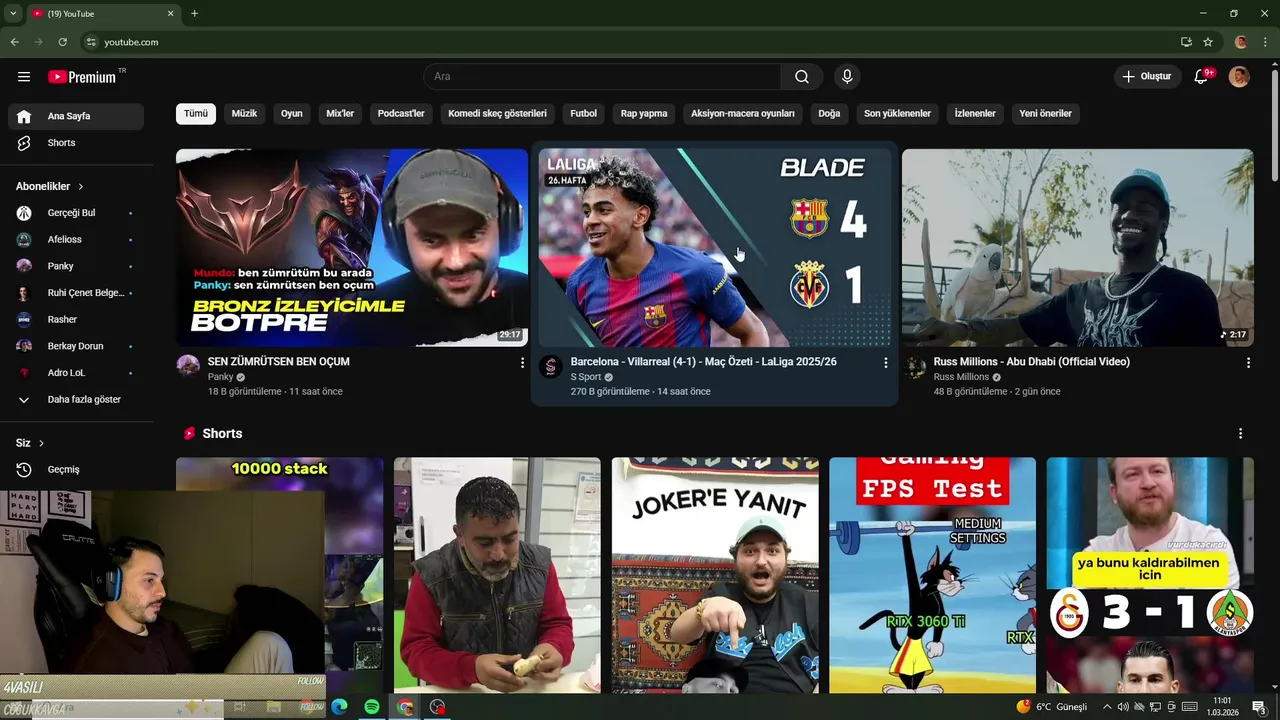Open a new browser tab
The image size is (1280, 720).
tap(194, 14)
